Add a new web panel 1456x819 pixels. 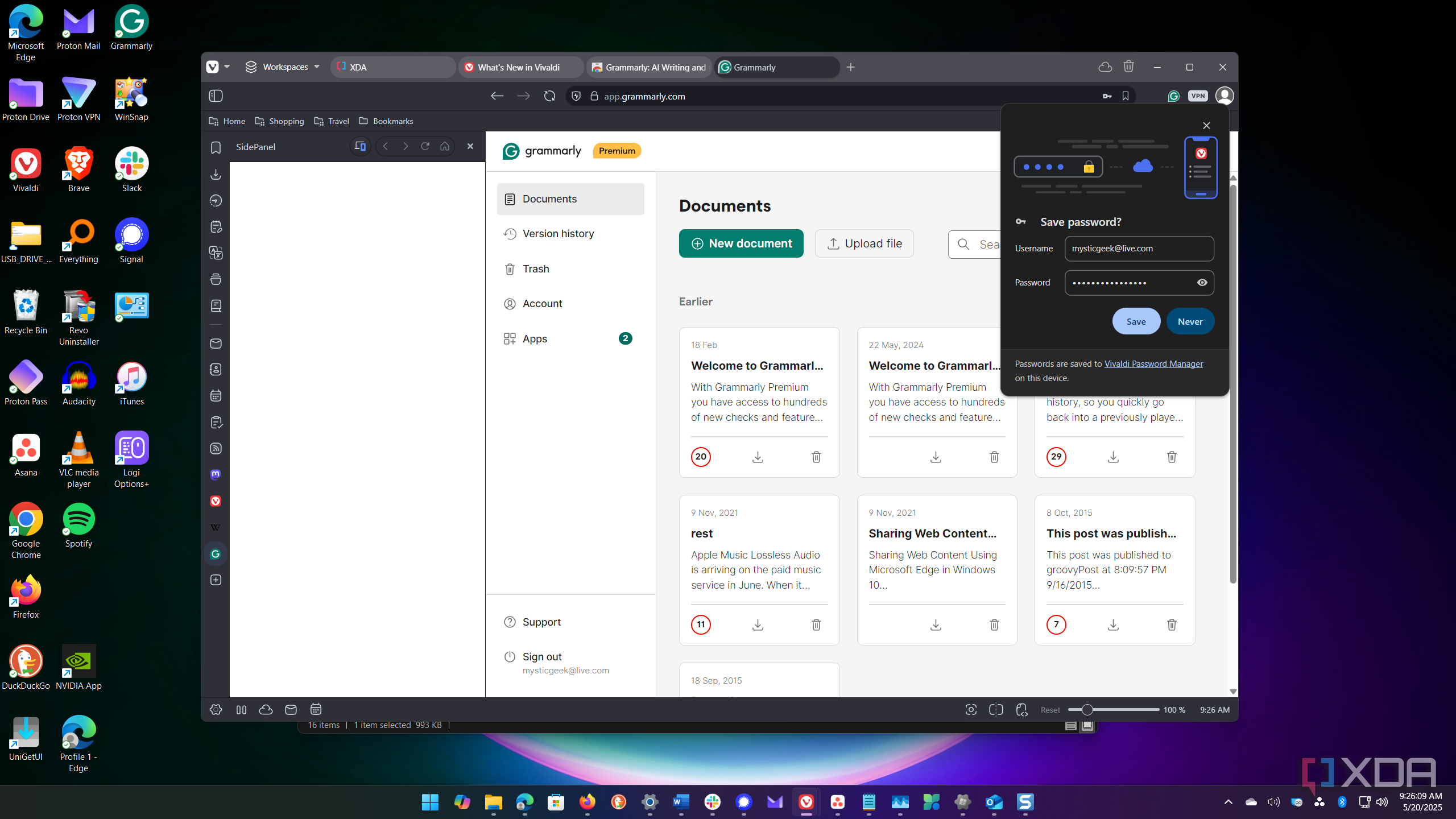(x=216, y=580)
